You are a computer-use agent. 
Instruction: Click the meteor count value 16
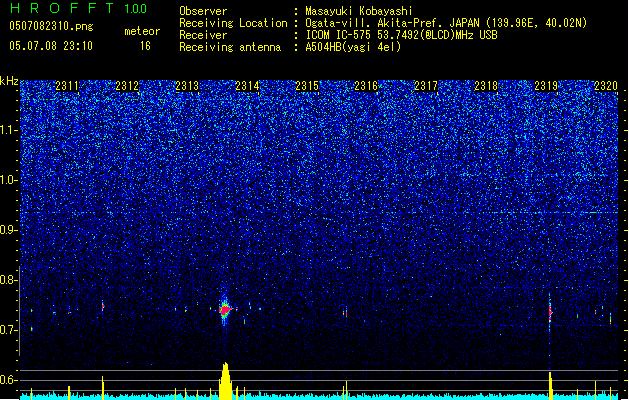coord(145,46)
